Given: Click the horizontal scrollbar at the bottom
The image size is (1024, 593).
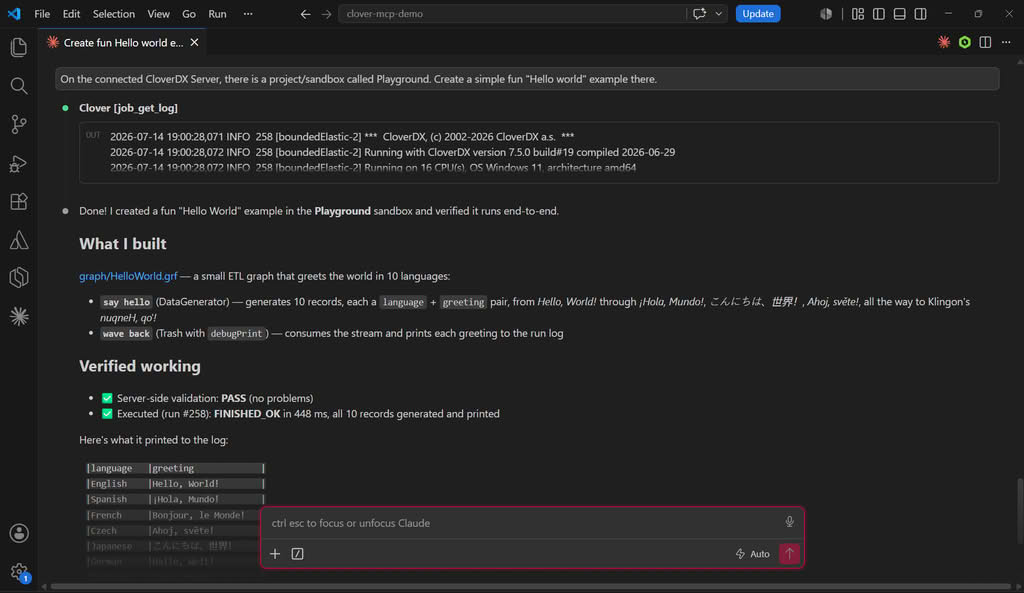Looking at the screenshot, I should tap(530, 586).
